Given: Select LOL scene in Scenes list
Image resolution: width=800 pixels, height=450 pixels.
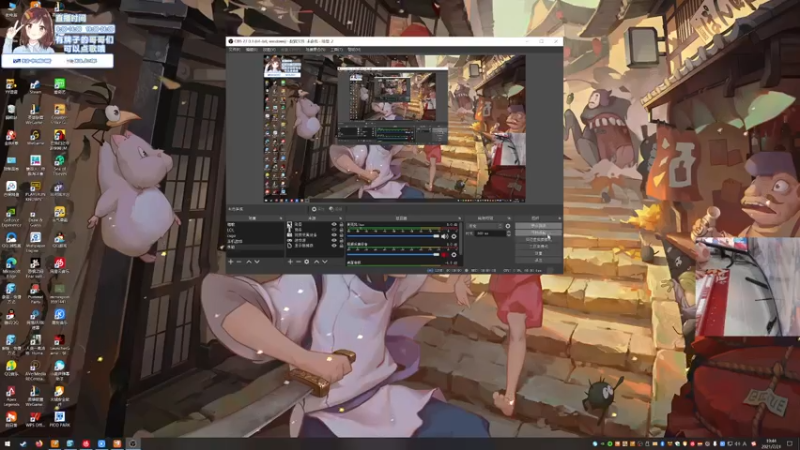Looking at the screenshot, I should (x=255, y=230).
